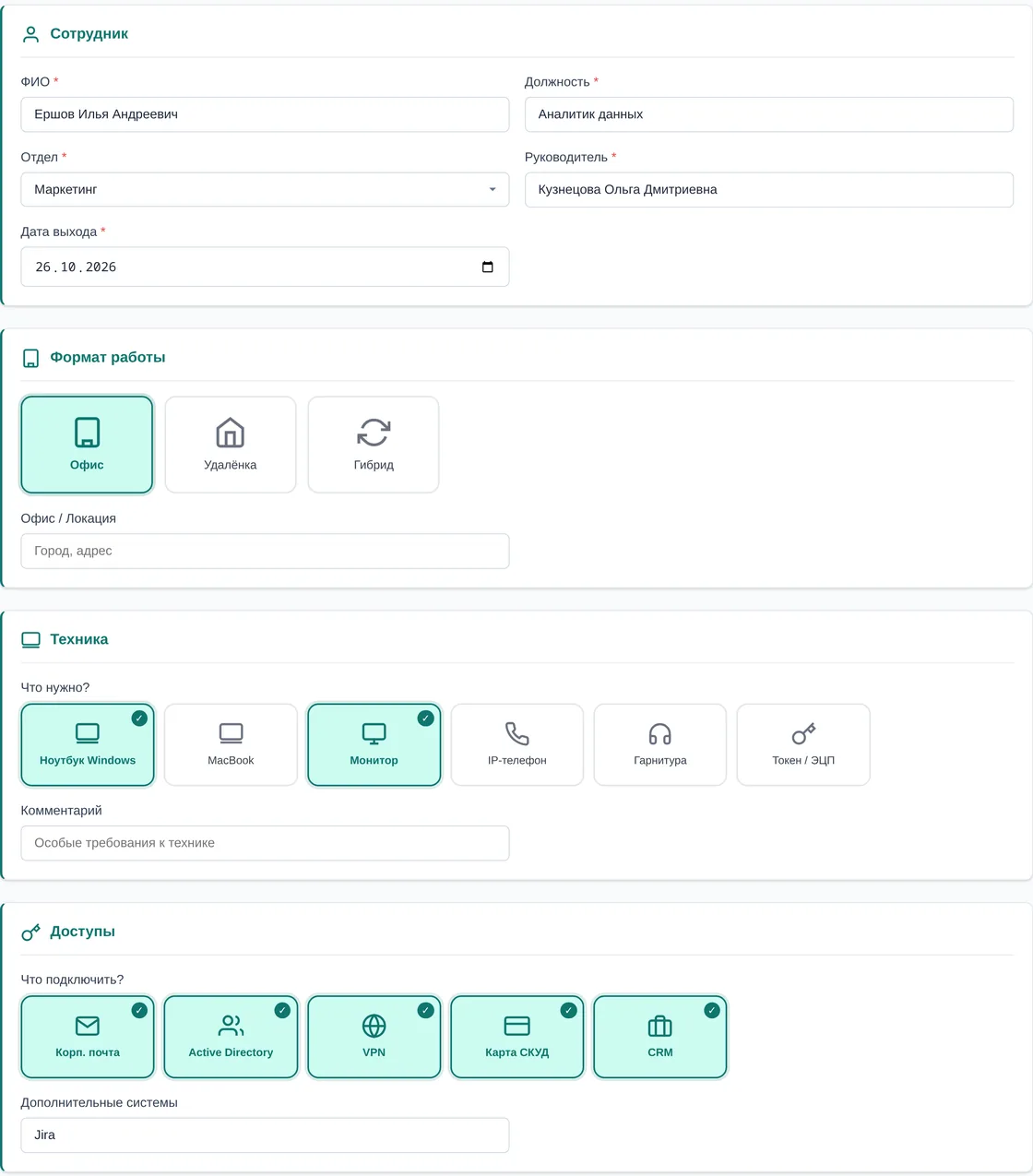Click the ФИО field with Ершов Илья Андреевич
Viewport: 1033px width, 1176px height.
(265, 114)
